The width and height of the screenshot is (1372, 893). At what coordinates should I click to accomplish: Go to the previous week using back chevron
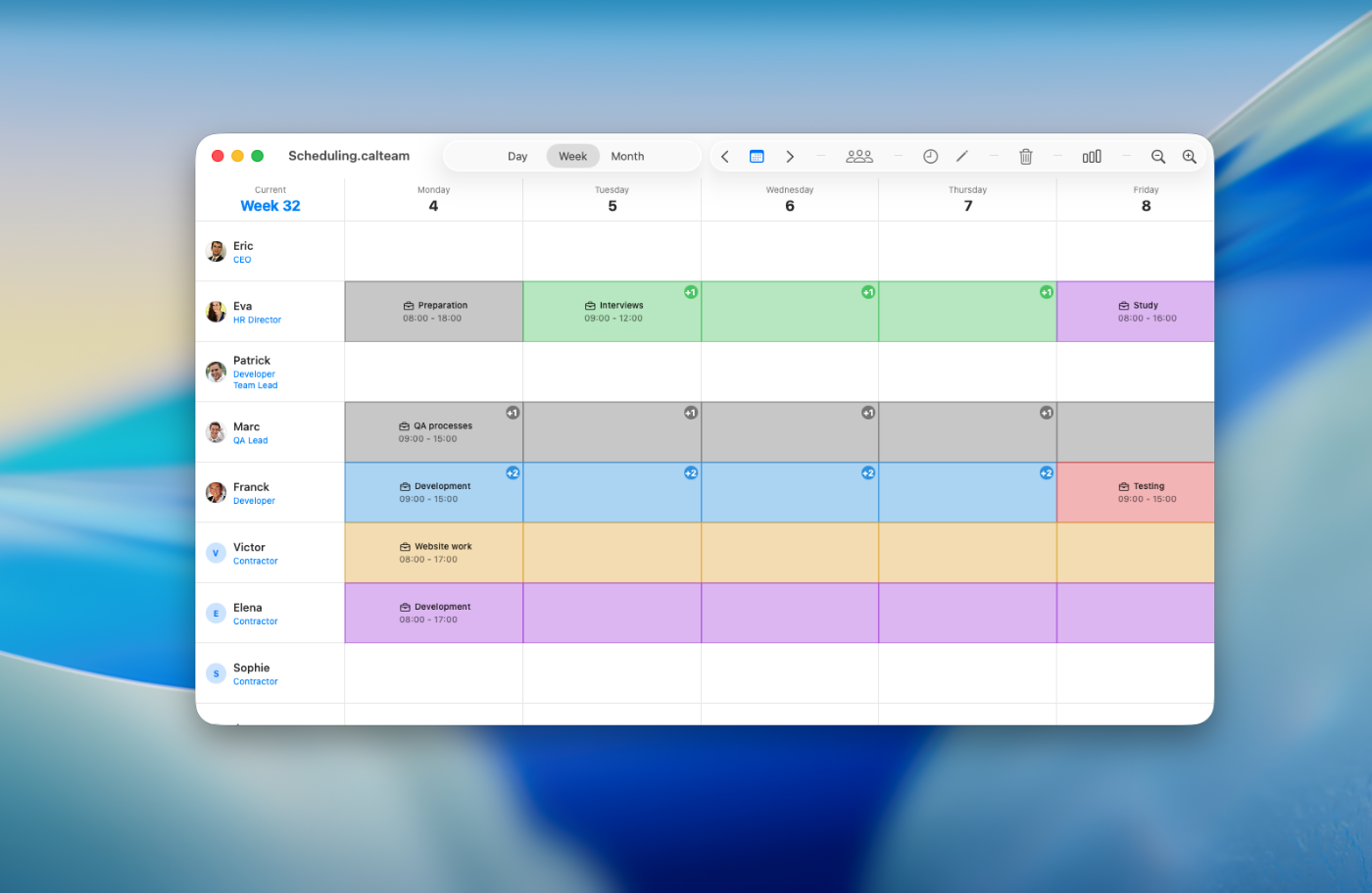(725, 157)
